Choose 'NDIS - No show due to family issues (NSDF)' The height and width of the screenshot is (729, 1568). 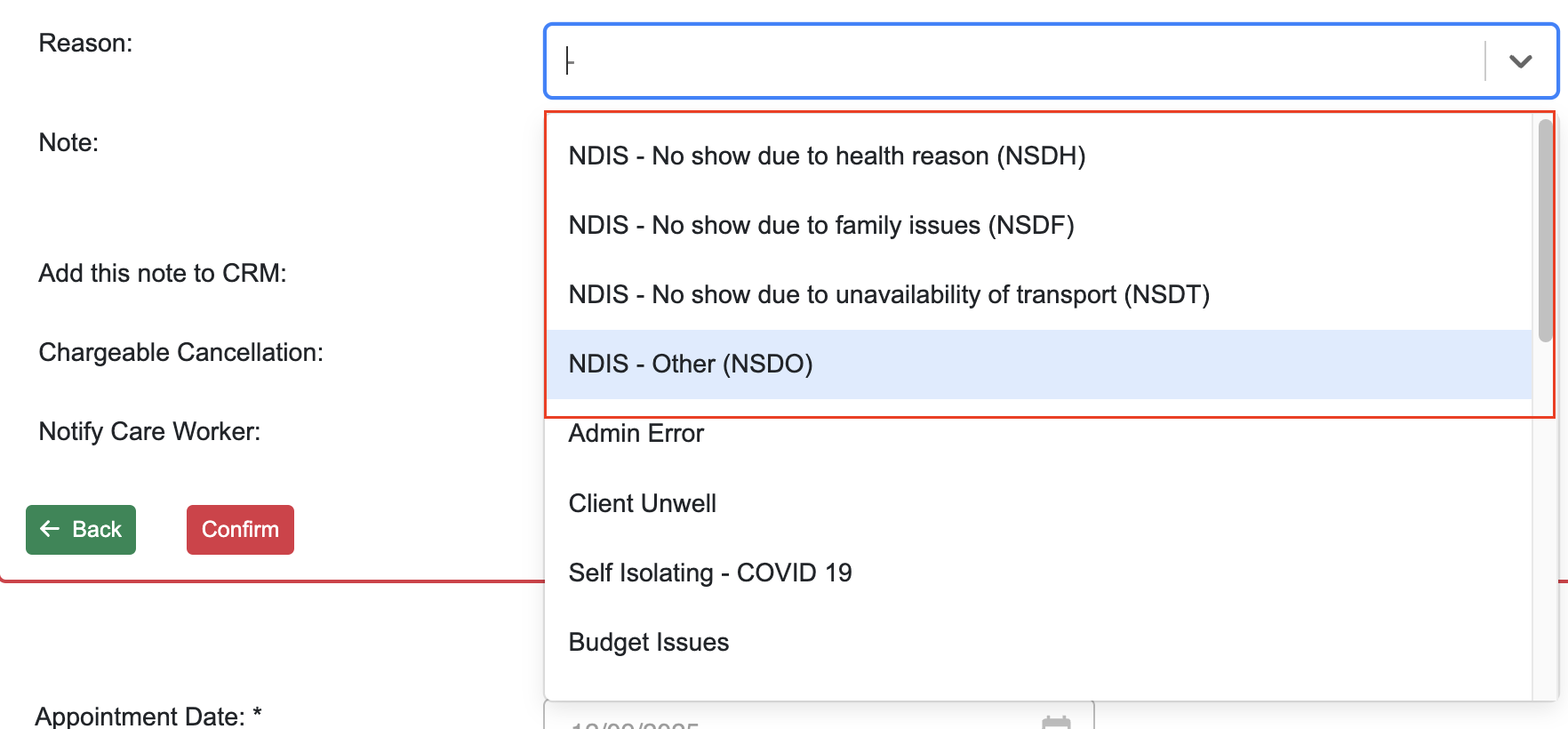(820, 226)
